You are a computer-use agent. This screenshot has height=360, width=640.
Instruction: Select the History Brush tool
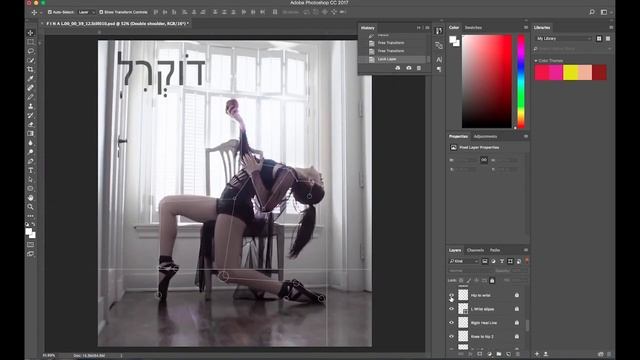point(31,116)
